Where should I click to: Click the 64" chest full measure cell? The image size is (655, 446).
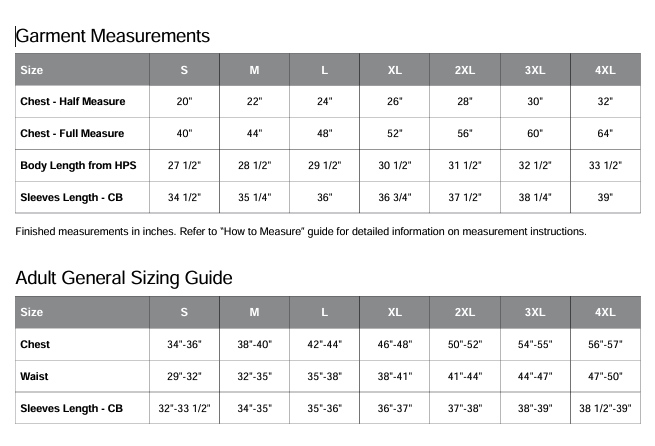(605, 133)
